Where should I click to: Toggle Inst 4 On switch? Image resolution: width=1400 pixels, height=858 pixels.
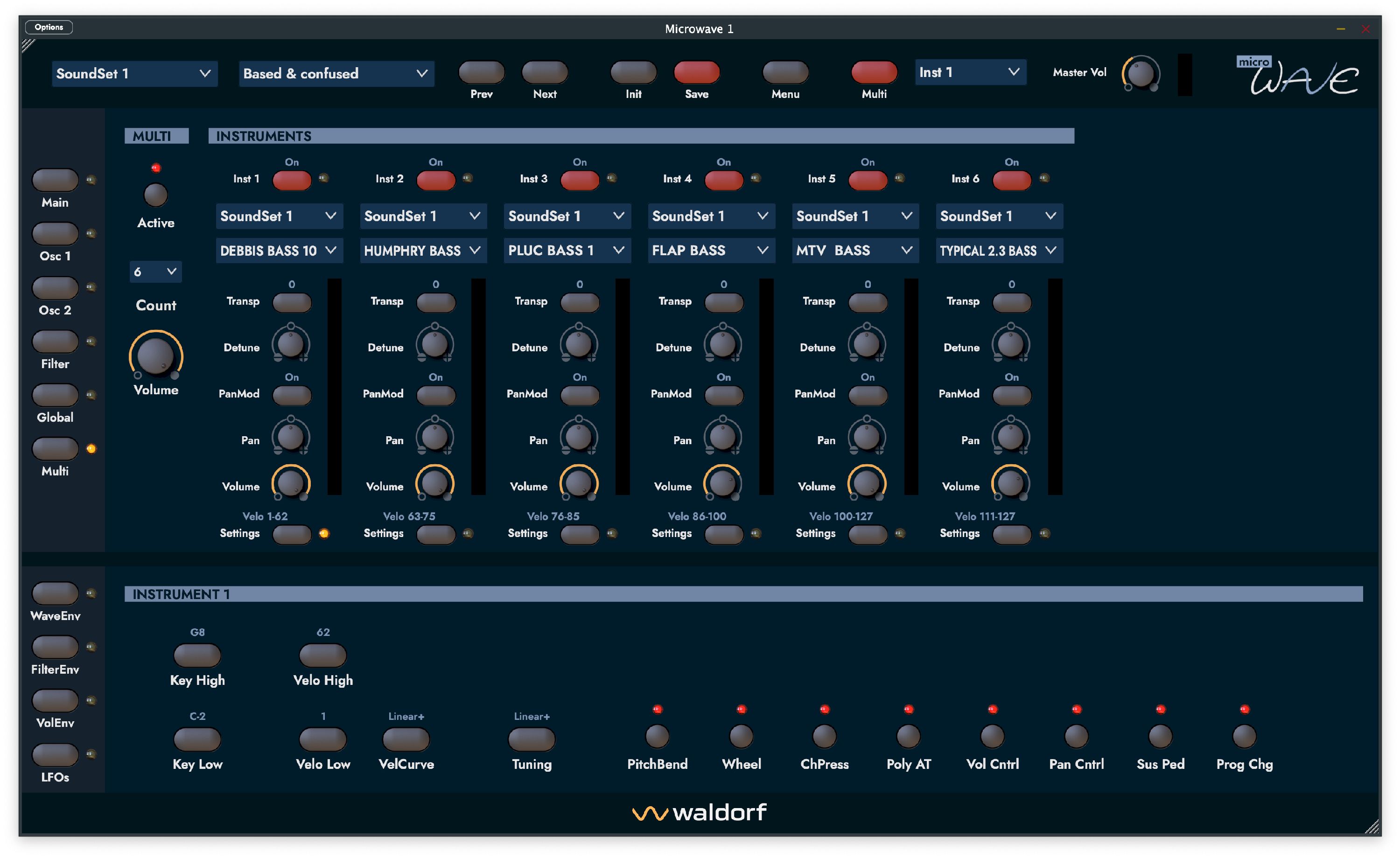(x=724, y=180)
